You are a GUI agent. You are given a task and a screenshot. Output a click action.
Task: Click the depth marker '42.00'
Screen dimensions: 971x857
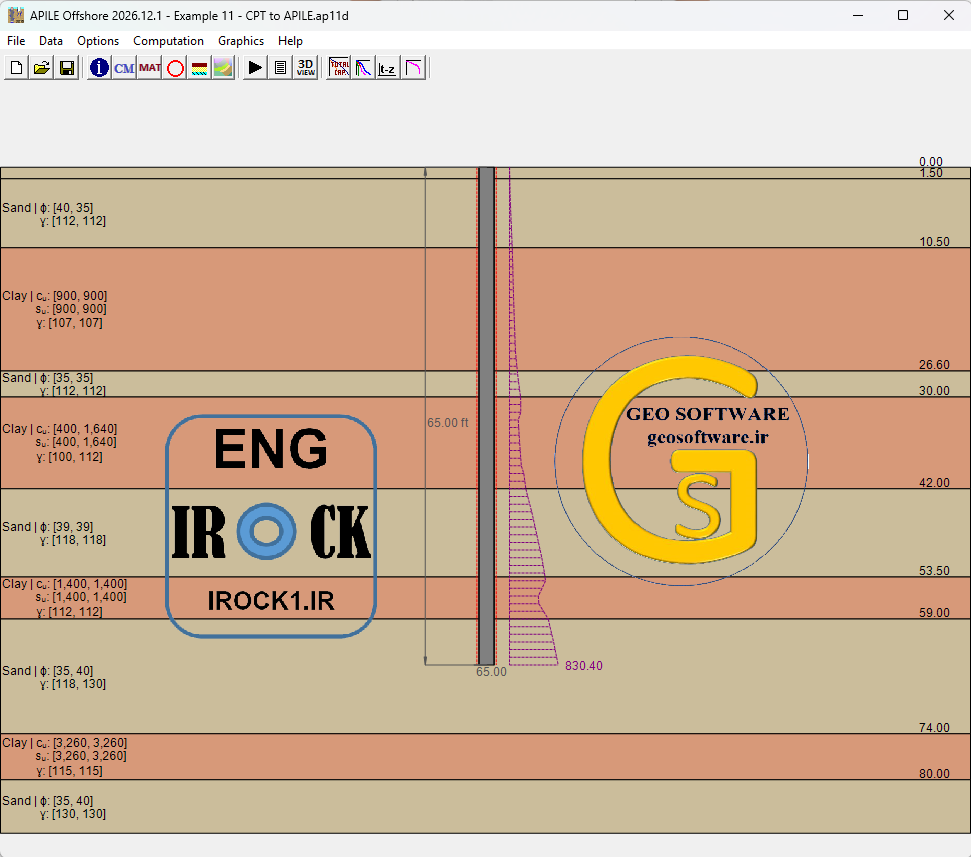(934, 482)
